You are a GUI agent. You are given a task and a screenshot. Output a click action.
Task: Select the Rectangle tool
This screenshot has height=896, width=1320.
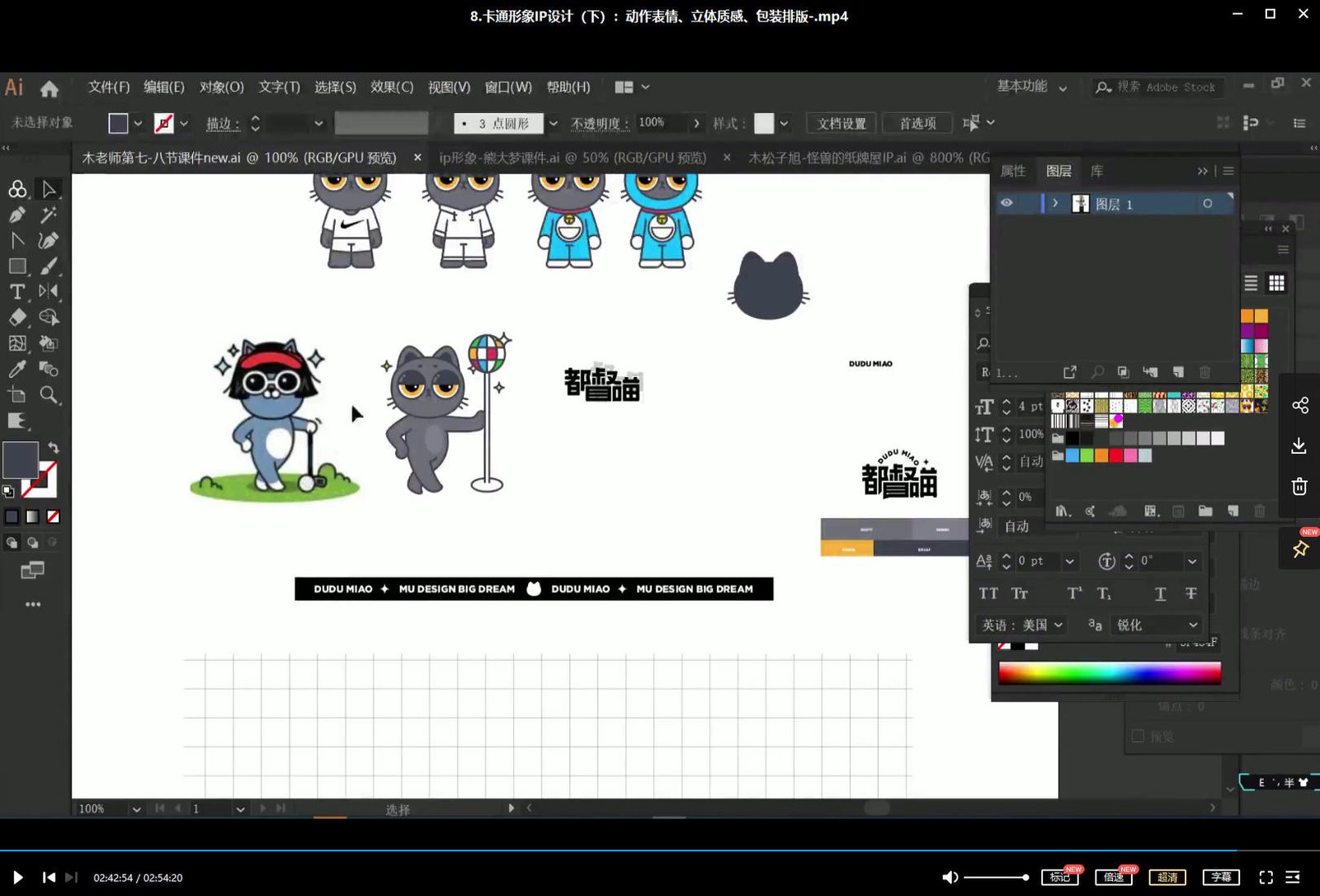click(16, 266)
